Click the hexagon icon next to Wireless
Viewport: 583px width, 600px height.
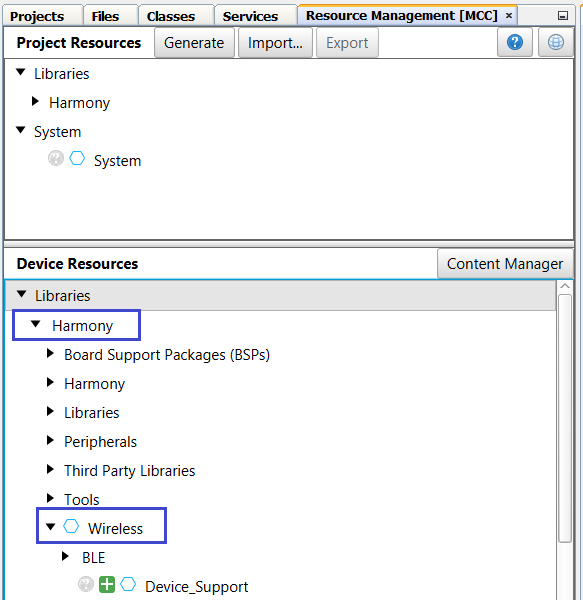71,527
